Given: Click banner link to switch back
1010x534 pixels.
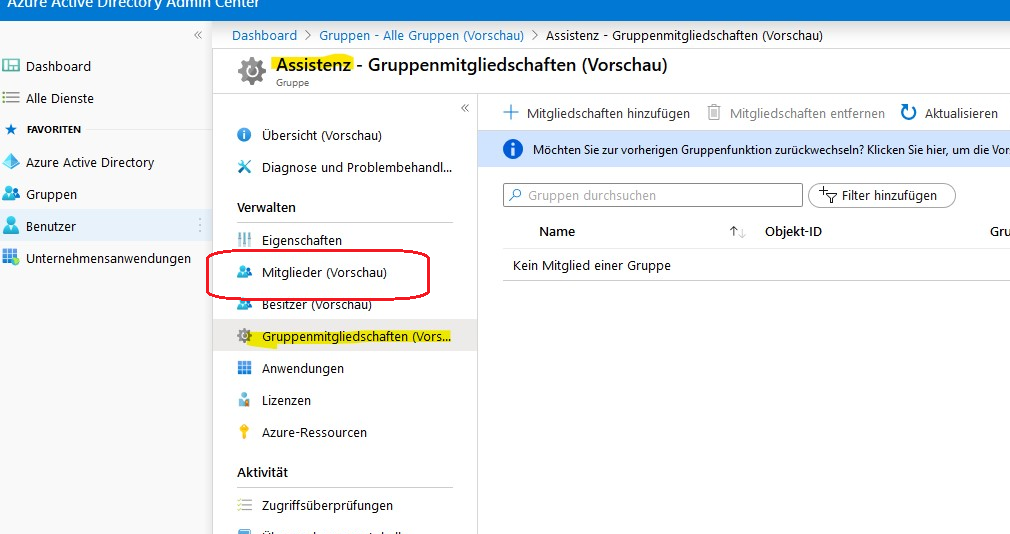Looking at the screenshot, I should click(770, 149).
